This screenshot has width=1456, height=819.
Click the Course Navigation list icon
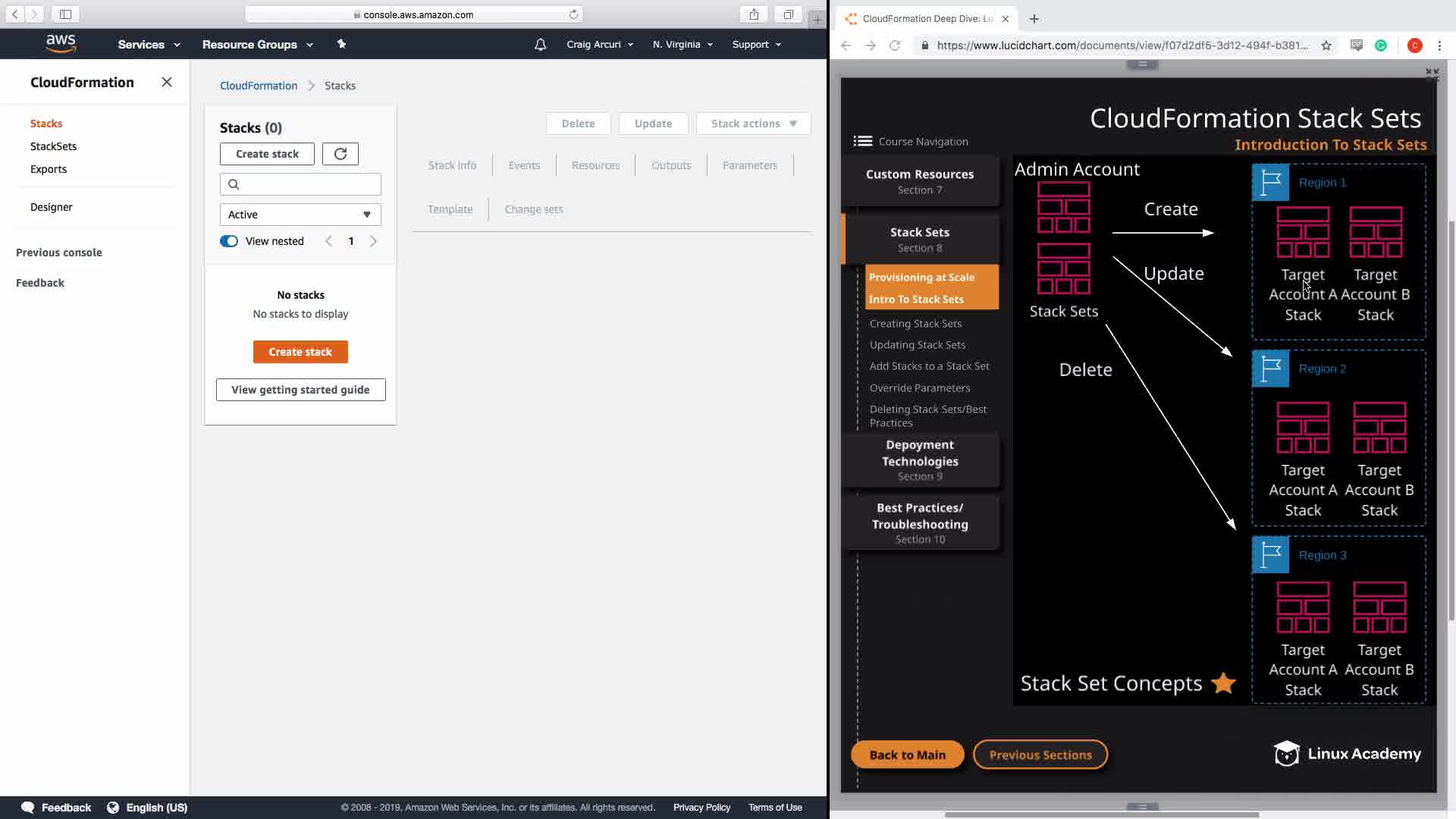tap(862, 141)
